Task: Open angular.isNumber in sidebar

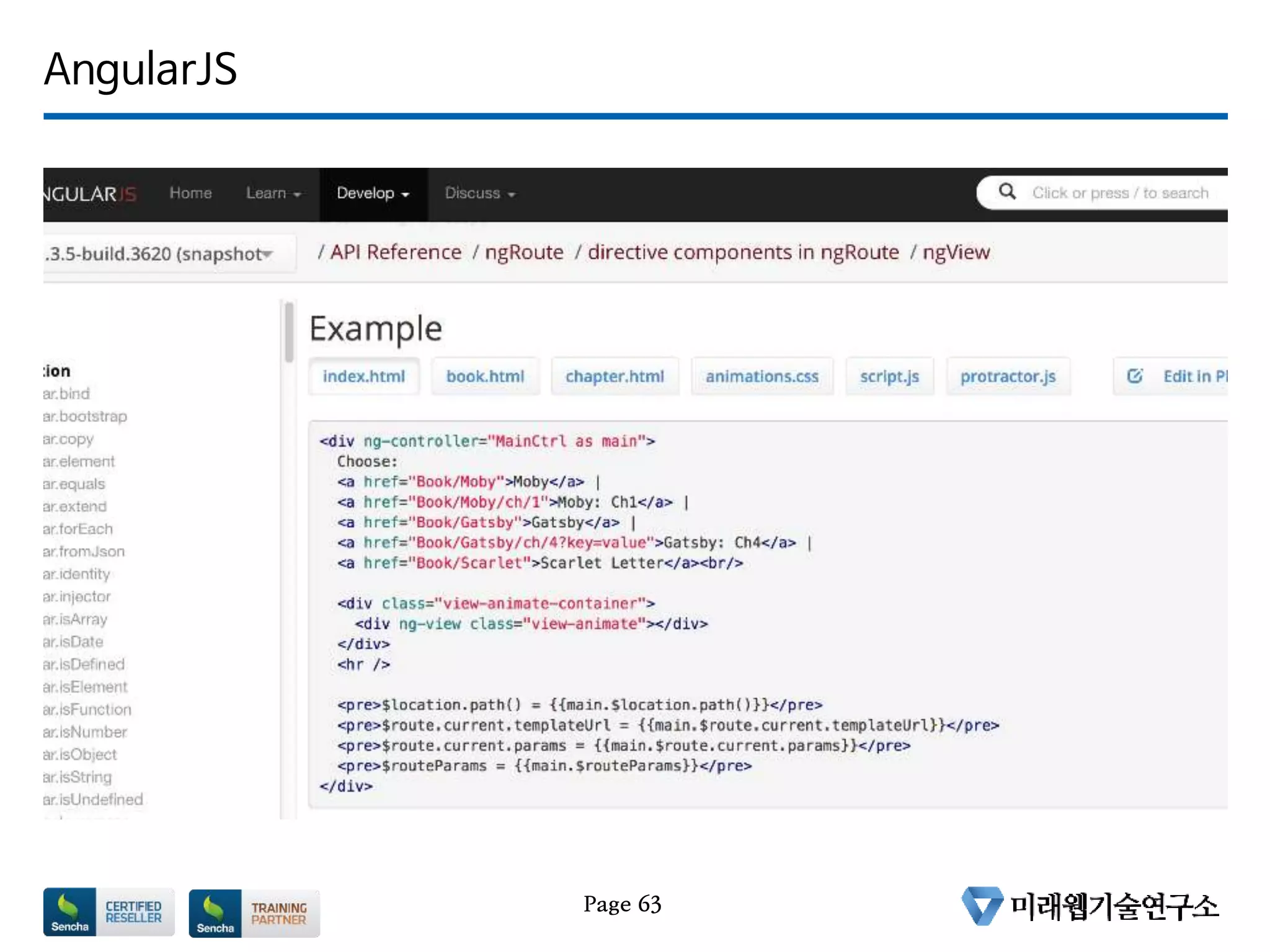Action: tap(85, 732)
